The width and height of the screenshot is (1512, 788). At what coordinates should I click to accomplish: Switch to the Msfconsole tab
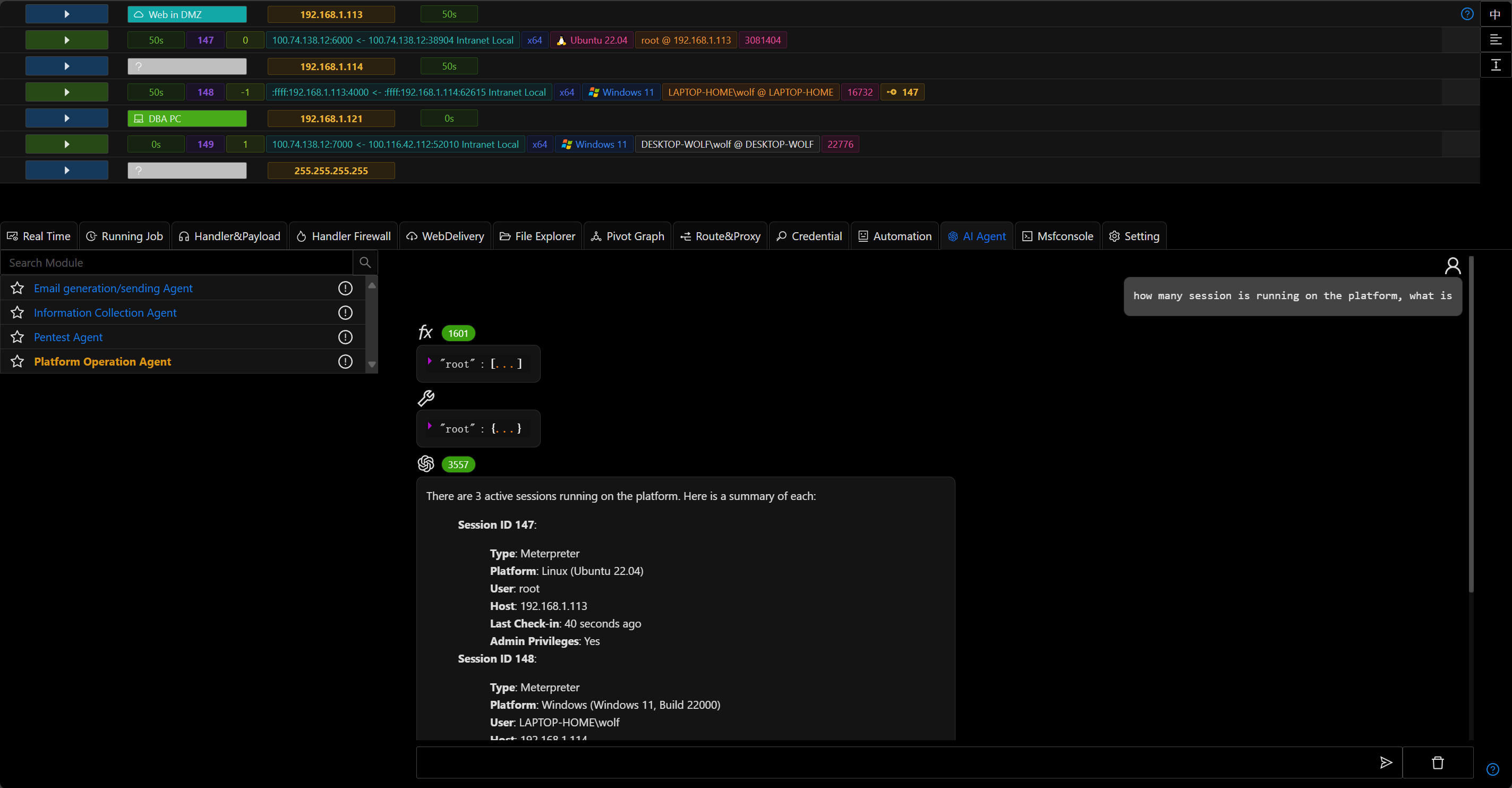click(x=1058, y=236)
